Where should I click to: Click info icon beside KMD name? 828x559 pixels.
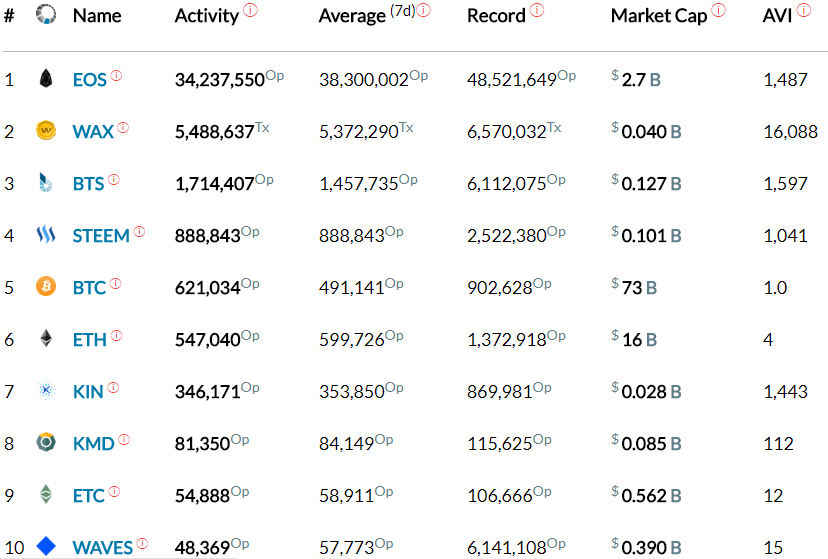coord(124,439)
